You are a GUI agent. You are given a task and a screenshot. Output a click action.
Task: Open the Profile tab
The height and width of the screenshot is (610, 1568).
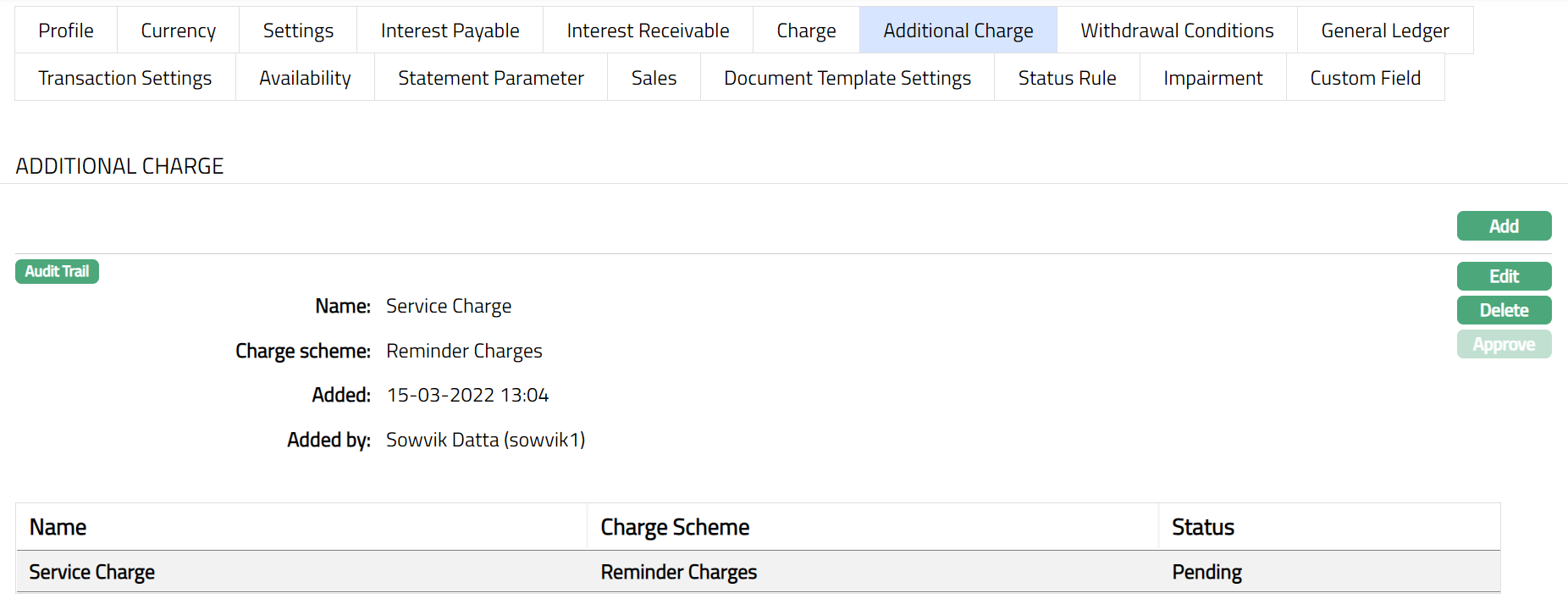(66, 30)
